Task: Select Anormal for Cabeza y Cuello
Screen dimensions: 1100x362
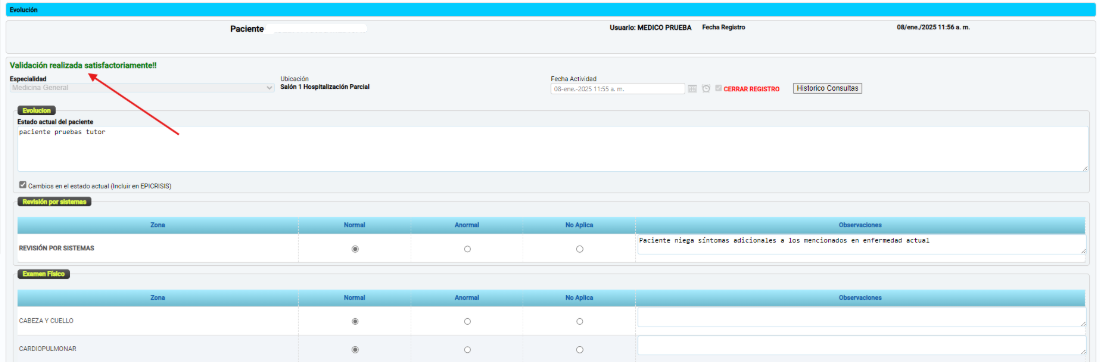Action: (x=467, y=321)
